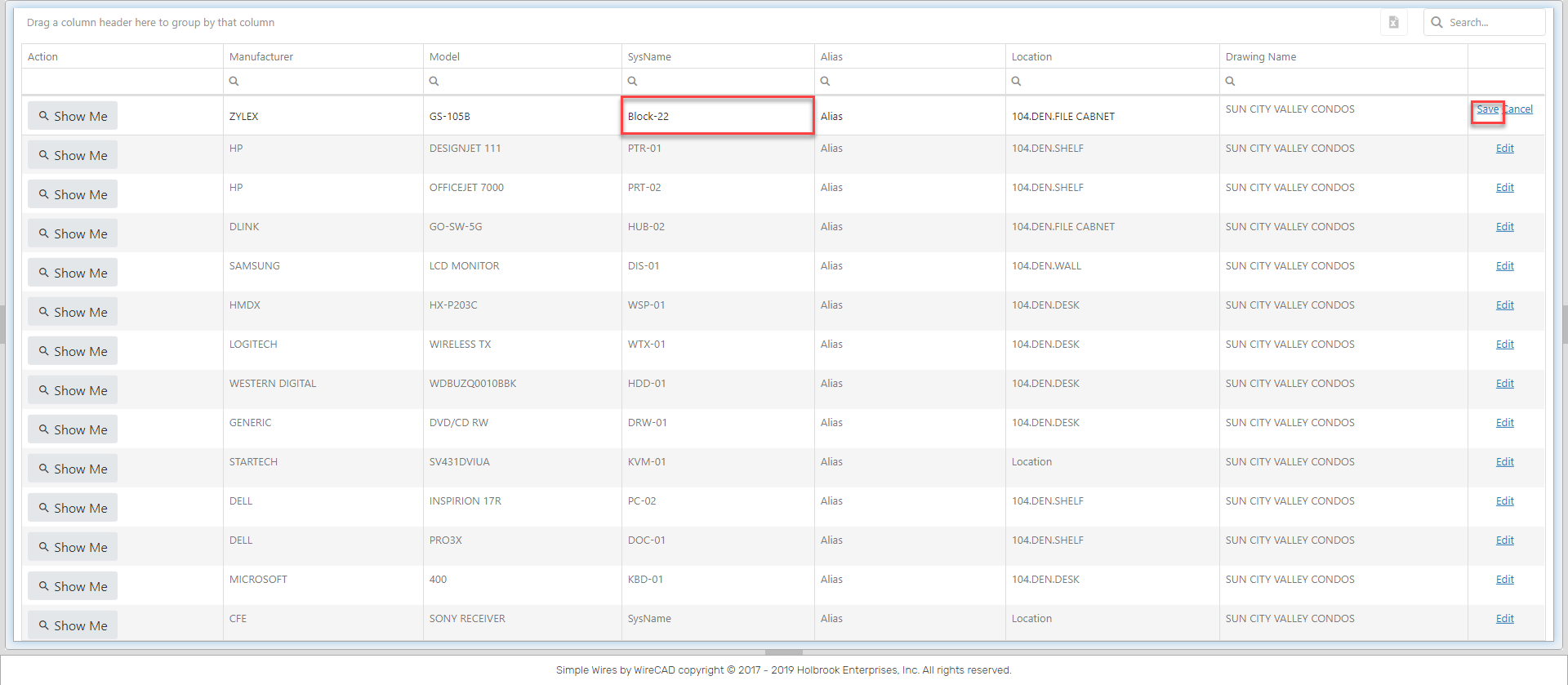This screenshot has height=685, width=1568.
Task: Click the Alias edit field in the ZYLEX row
Action: pos(910,116)
